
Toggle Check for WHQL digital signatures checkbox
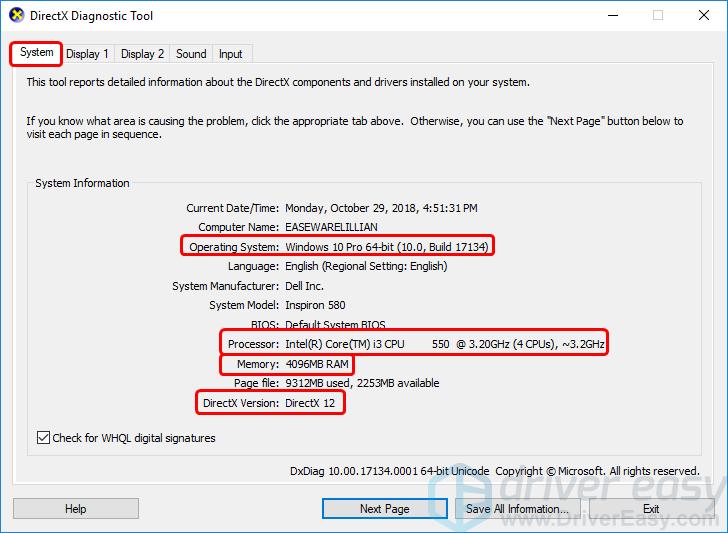[43, 437]
